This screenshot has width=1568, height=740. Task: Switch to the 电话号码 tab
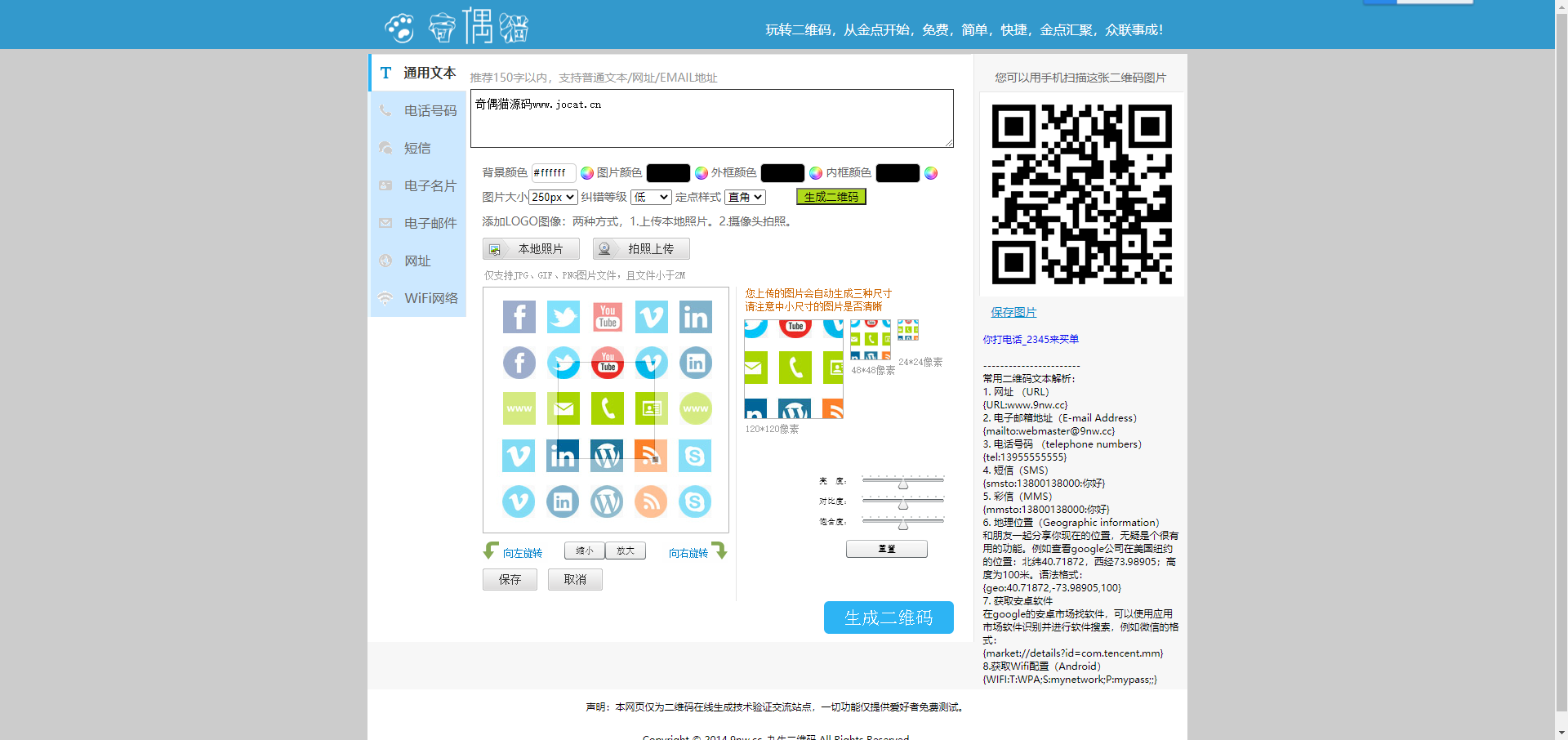tap(418, 110)
